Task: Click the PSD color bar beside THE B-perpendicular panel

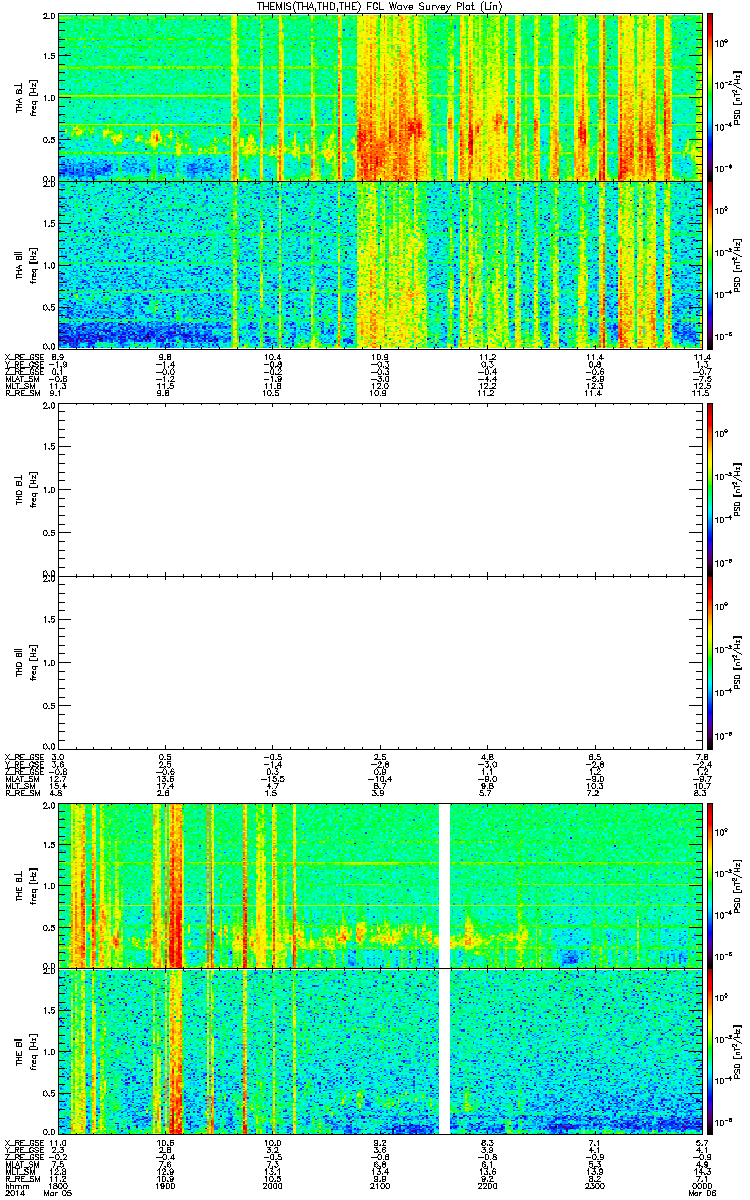Action: tap(711, 885)
